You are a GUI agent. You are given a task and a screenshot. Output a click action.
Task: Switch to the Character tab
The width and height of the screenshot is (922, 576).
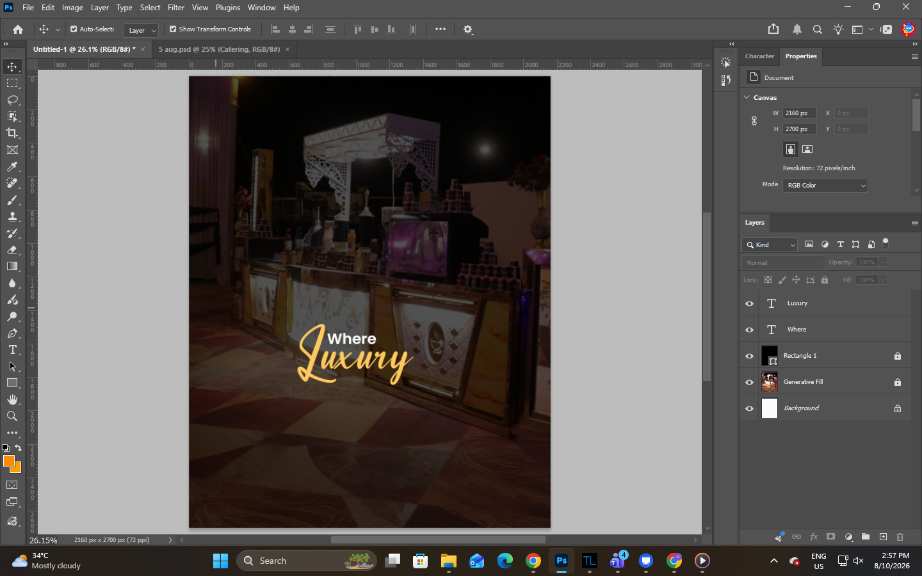coord(759,56)
